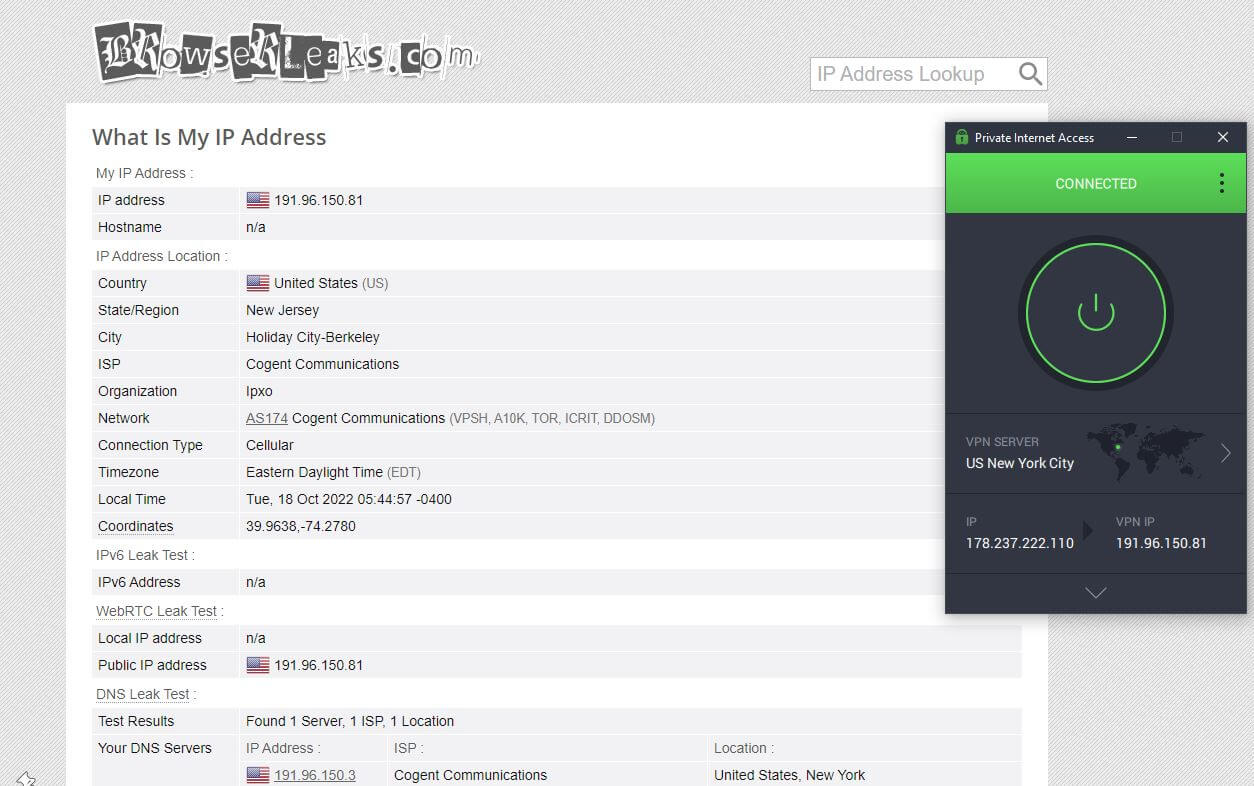This screenshot has width=1254, height=786.
Task: Select IP address value in My IP Address row
Action: [318, 200]
